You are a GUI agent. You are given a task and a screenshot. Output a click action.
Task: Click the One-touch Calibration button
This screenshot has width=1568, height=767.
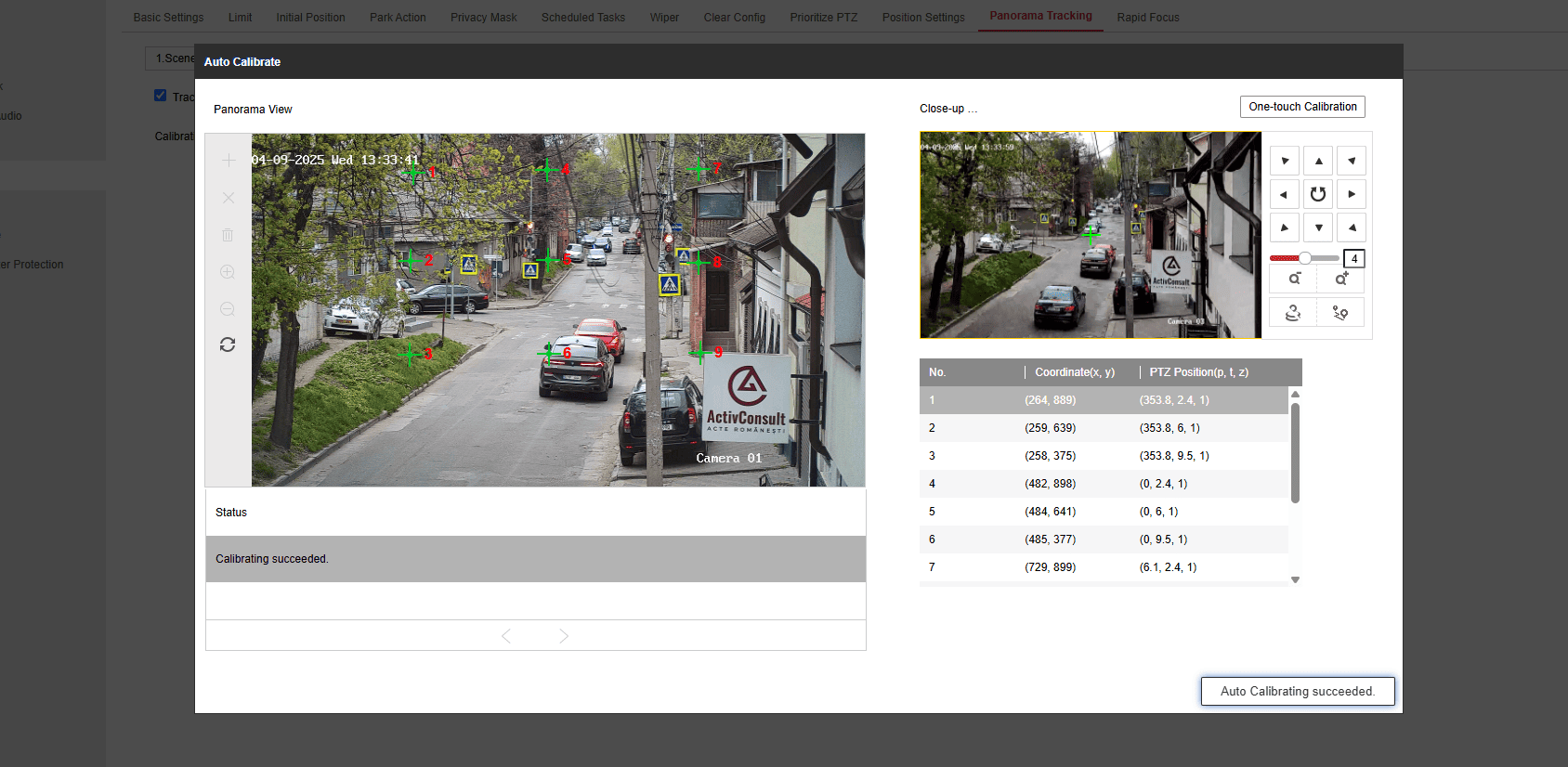(x=1301, y=107)
